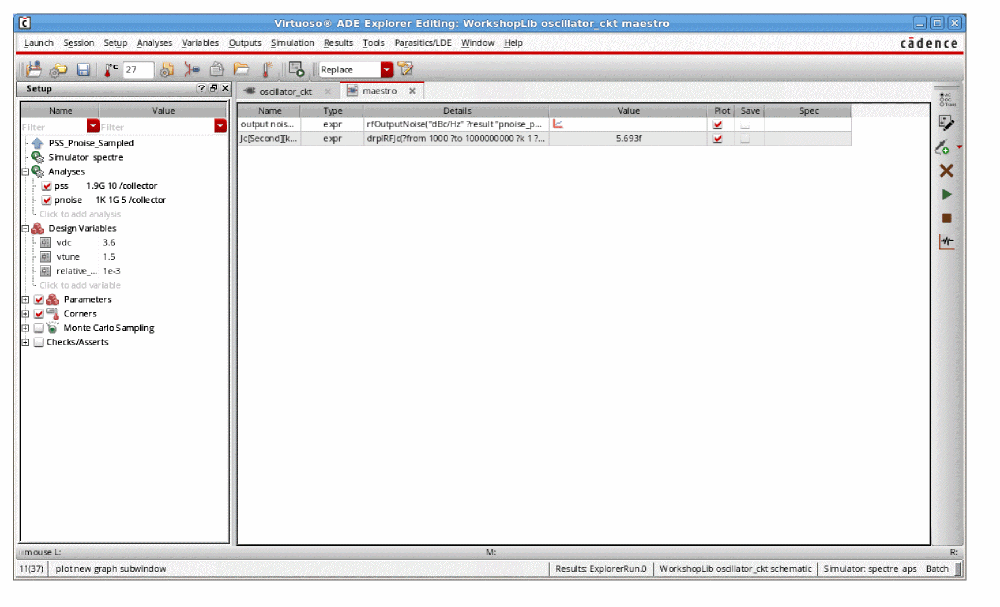The height and width of the screenshot is (607, 1000).
Task: Open the Simulation menu
Action: 292,43
